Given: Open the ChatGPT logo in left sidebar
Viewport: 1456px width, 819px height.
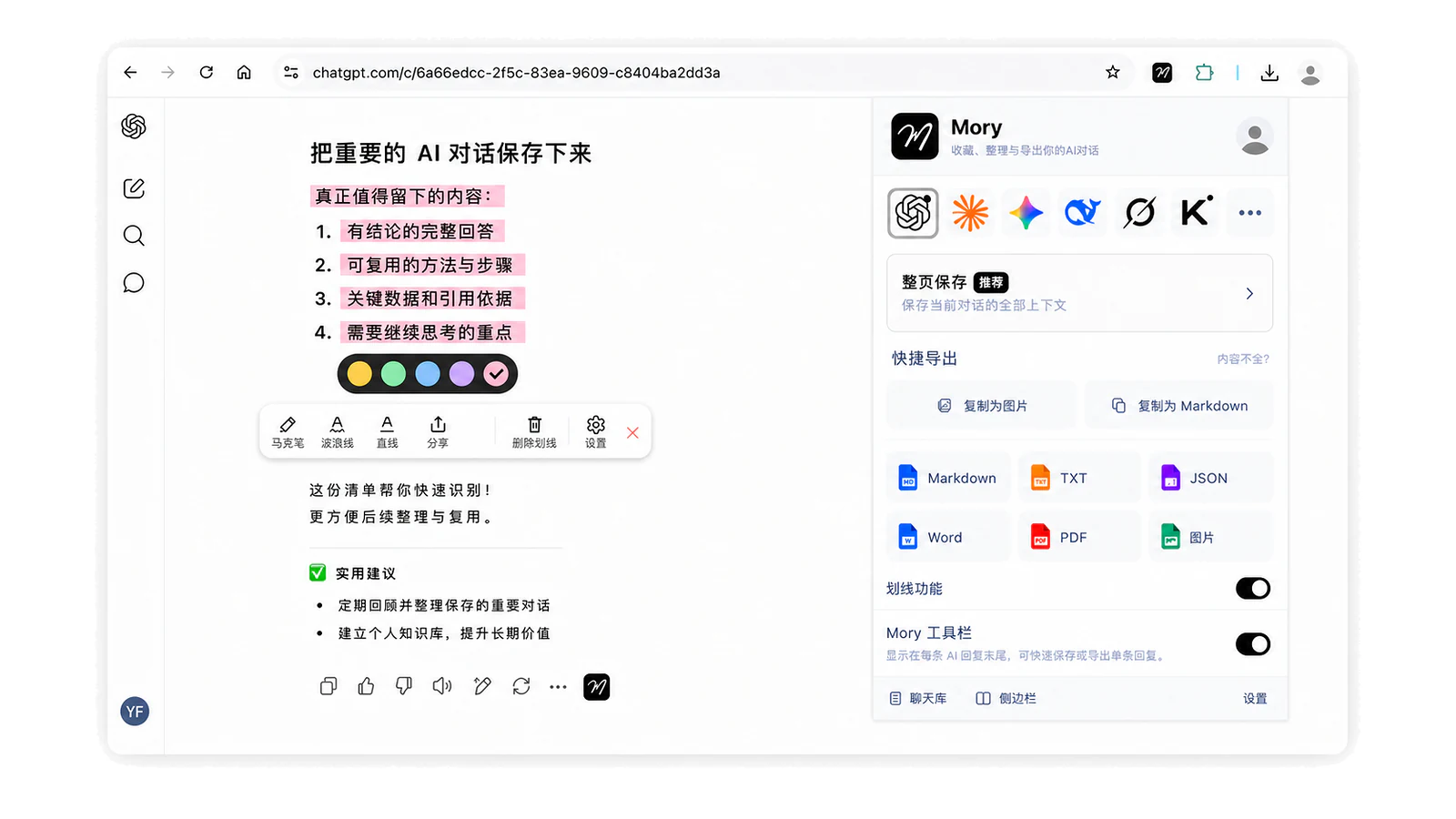Looking at the screenshot, I should pos(134,126).
